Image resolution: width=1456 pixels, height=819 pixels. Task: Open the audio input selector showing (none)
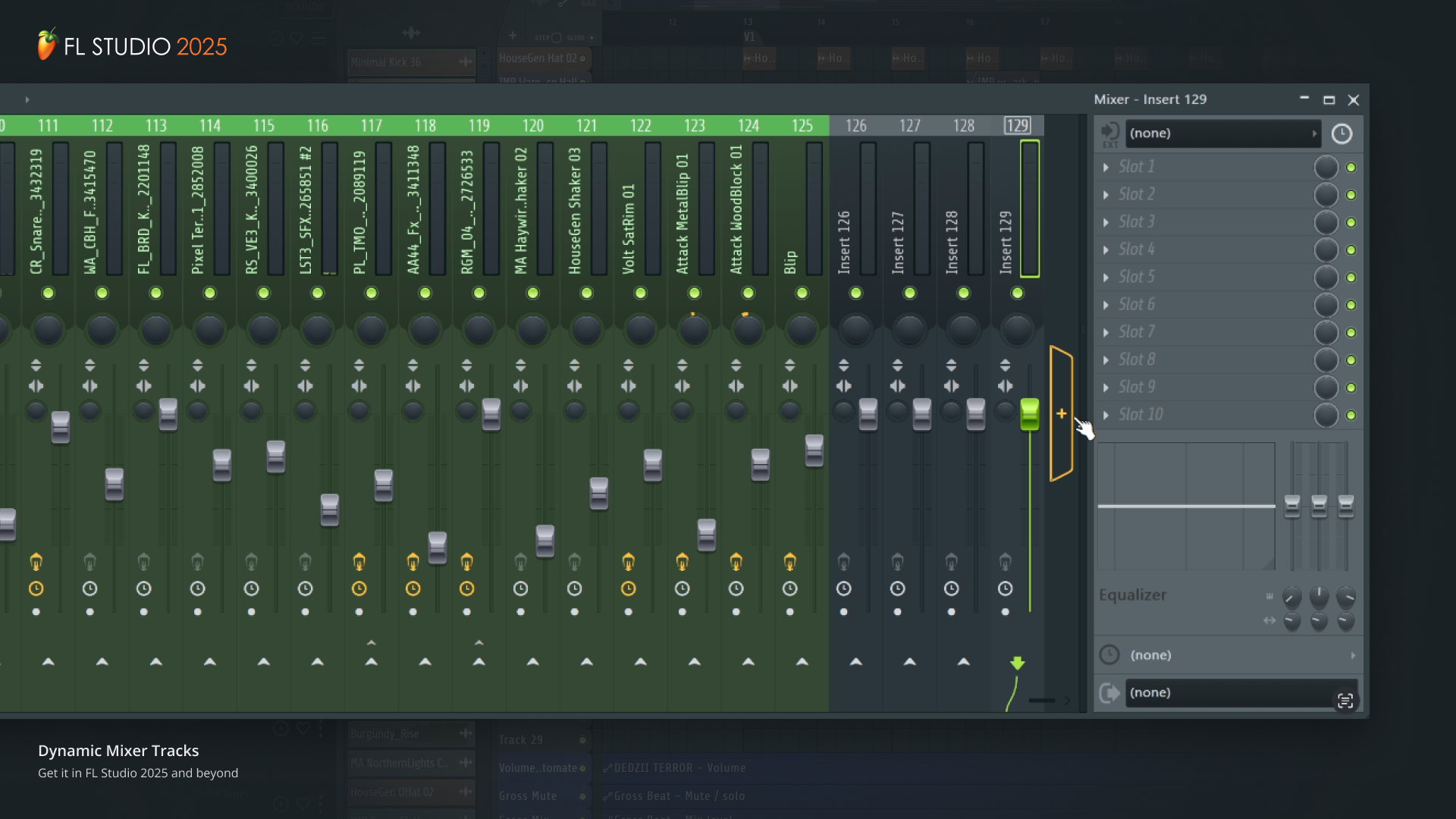(x=1221, y=133)
